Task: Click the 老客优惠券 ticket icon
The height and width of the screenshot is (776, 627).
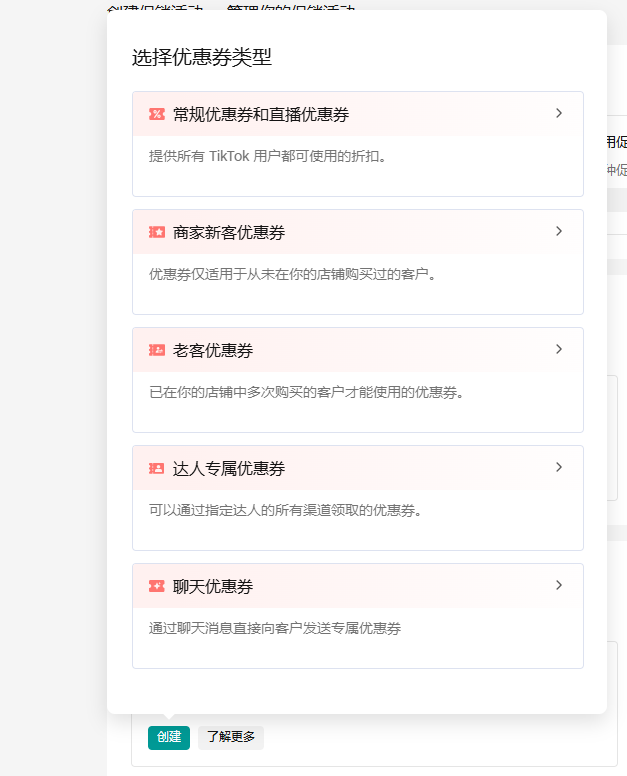Action: 157,350
